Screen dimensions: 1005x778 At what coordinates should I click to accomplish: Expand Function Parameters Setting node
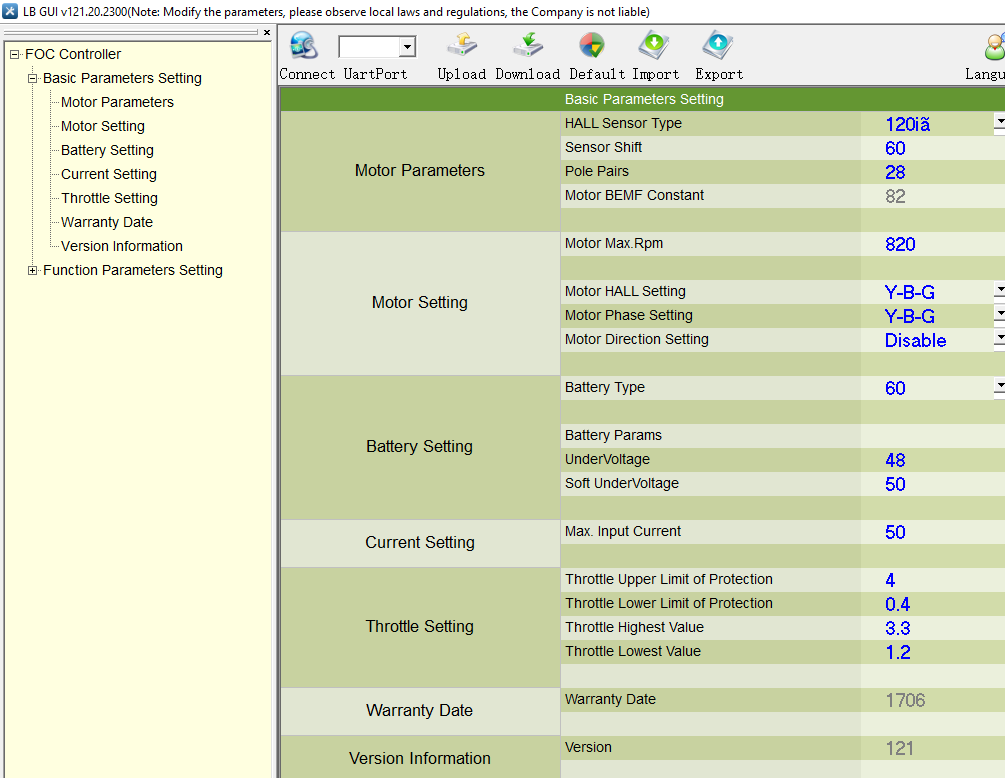click(x=33, y=271)
